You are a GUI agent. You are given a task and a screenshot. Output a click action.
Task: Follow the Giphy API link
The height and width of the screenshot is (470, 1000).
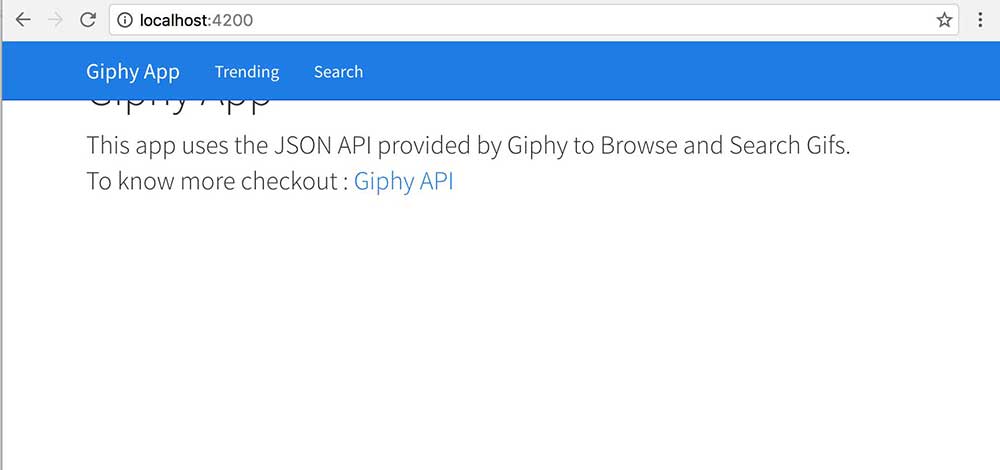(x=403, y=182)
